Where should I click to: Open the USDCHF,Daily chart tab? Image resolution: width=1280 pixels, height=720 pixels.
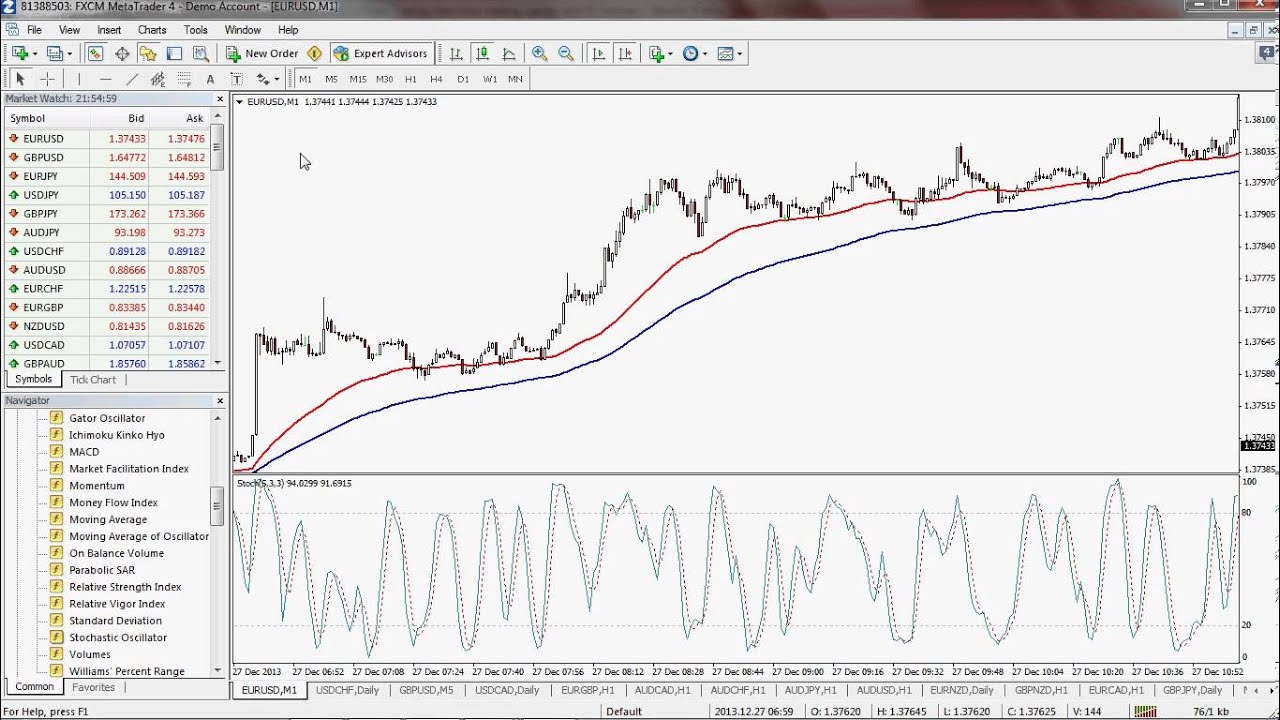347,690
